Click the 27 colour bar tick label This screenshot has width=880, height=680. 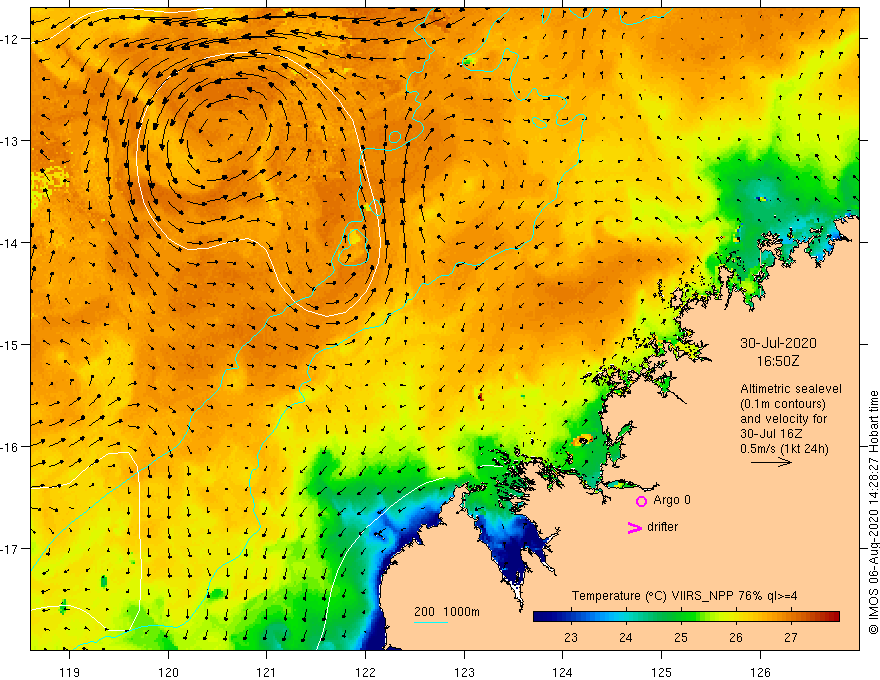pos(791,638)
